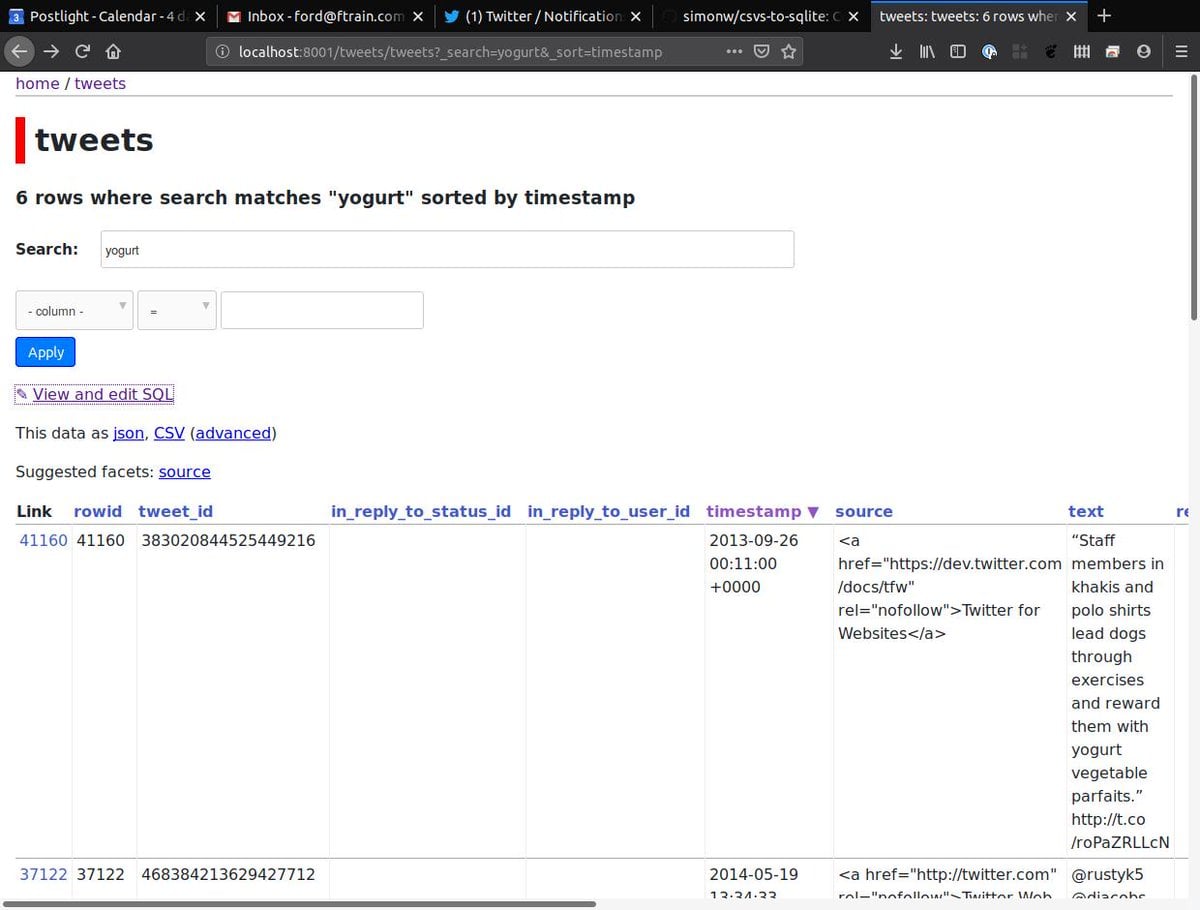Open page actions three-dot menu
The width and height of the screenshot is (1200, 910).
point(734,52)
